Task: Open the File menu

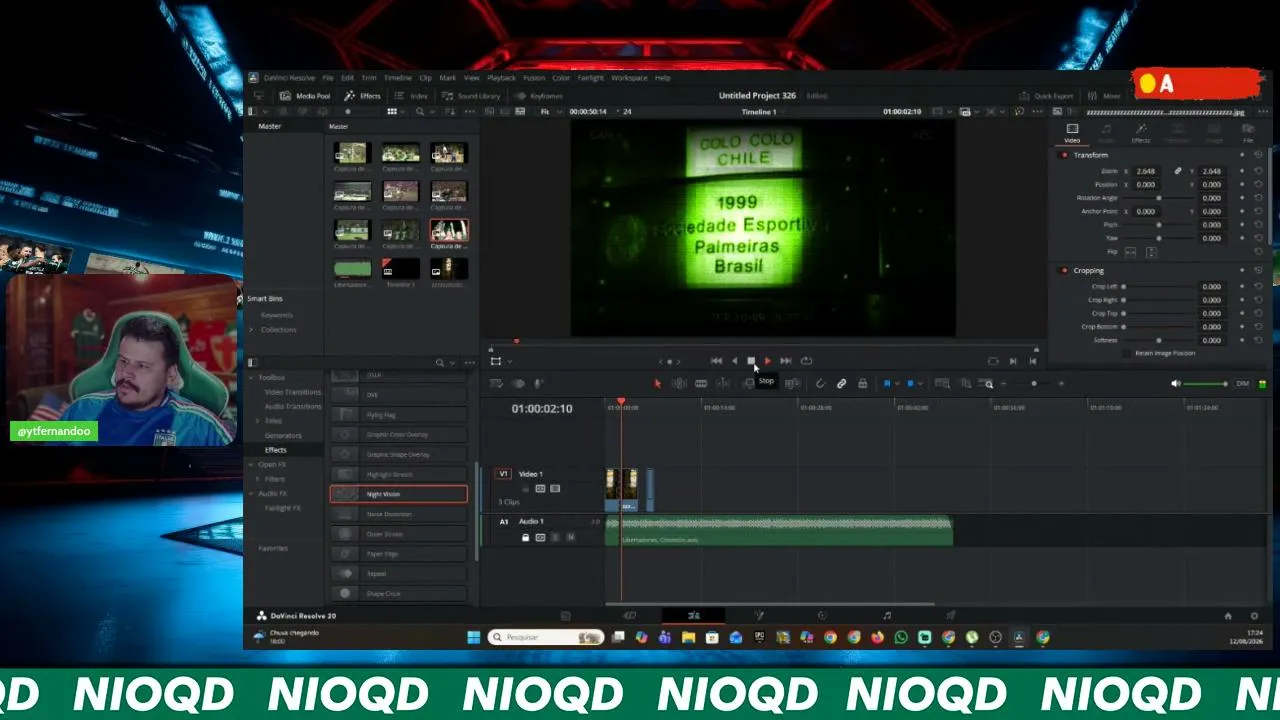Action: (x=328, y=78)
